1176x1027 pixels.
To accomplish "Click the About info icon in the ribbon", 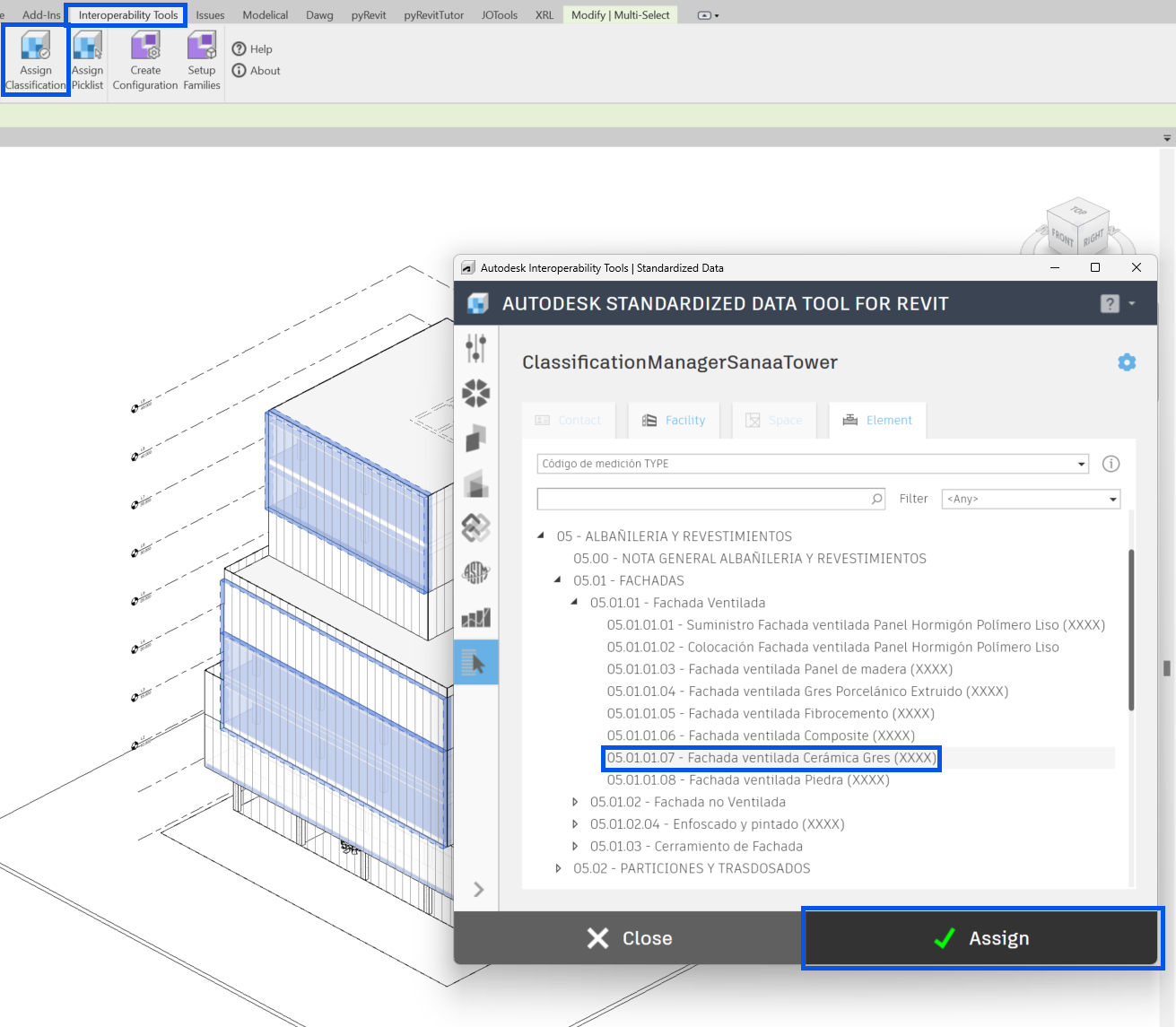I will pyautogui.click(x=240, y=71).
